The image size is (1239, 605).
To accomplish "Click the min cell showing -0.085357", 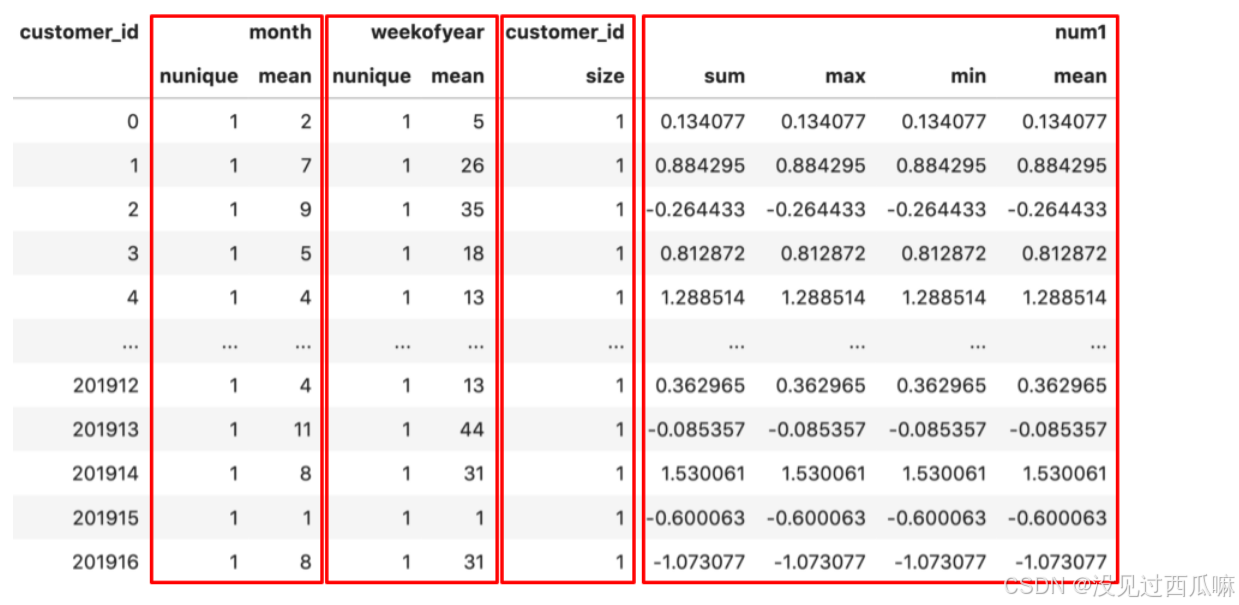I will tap(940, 430).
